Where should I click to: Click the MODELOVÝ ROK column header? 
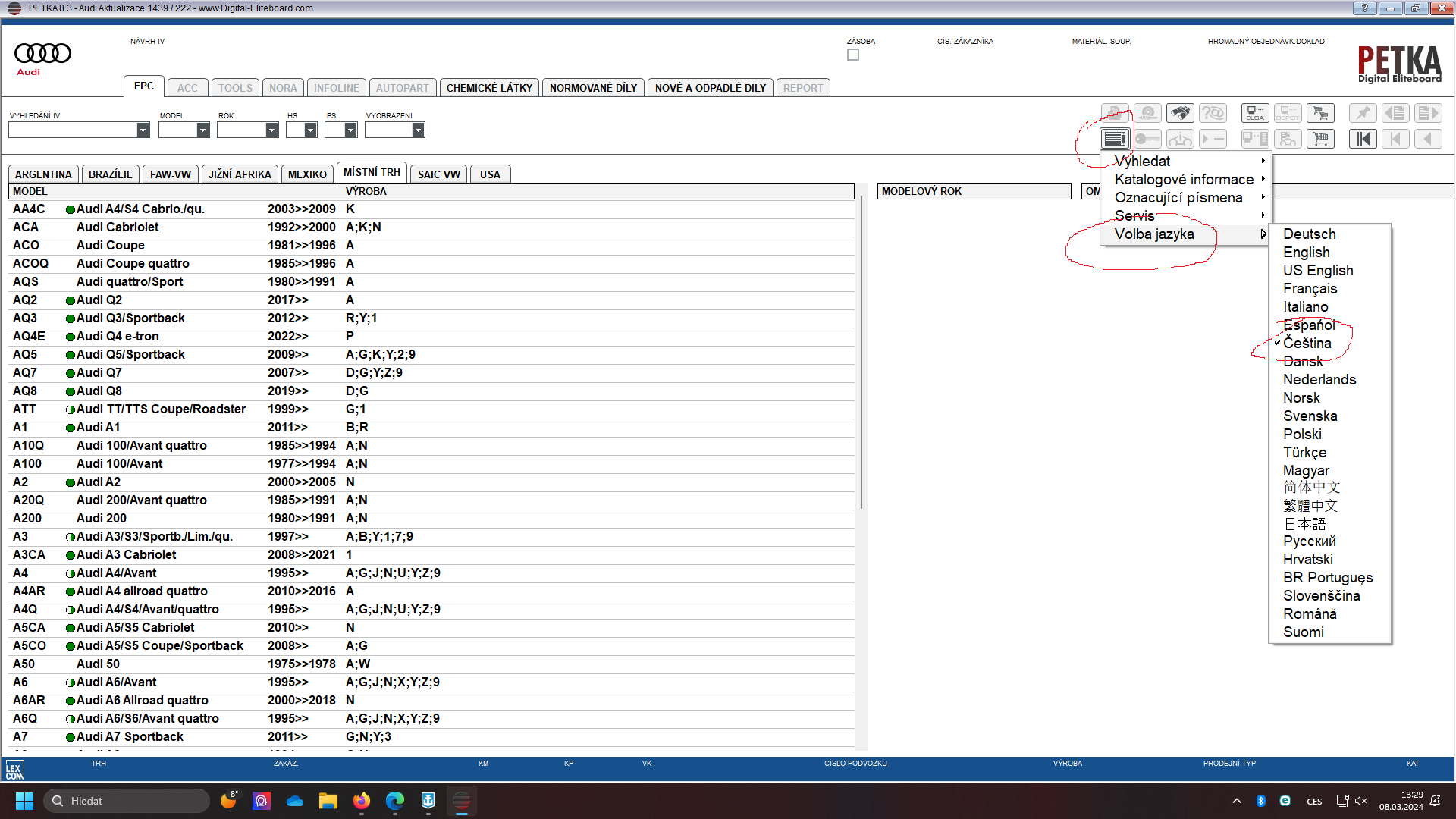pos(974,191)
